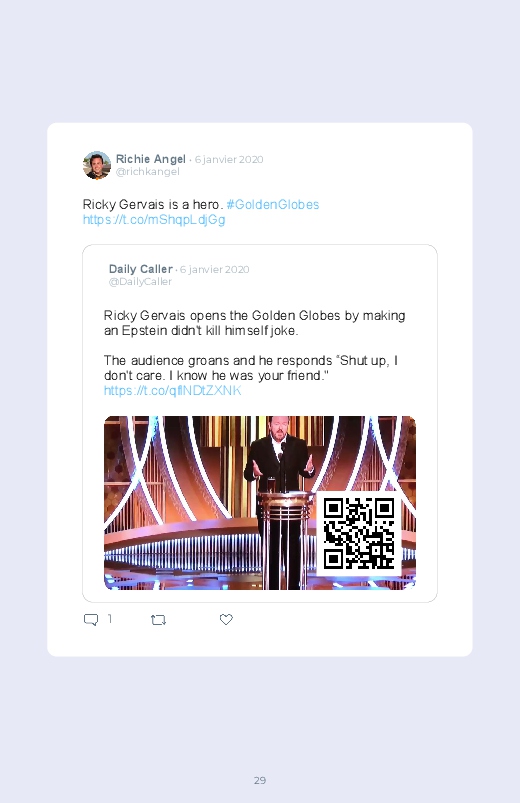Click the QR code on the video
Image resolution: width=520 pixels, height=803 pixels.
(x=359, y=533)
